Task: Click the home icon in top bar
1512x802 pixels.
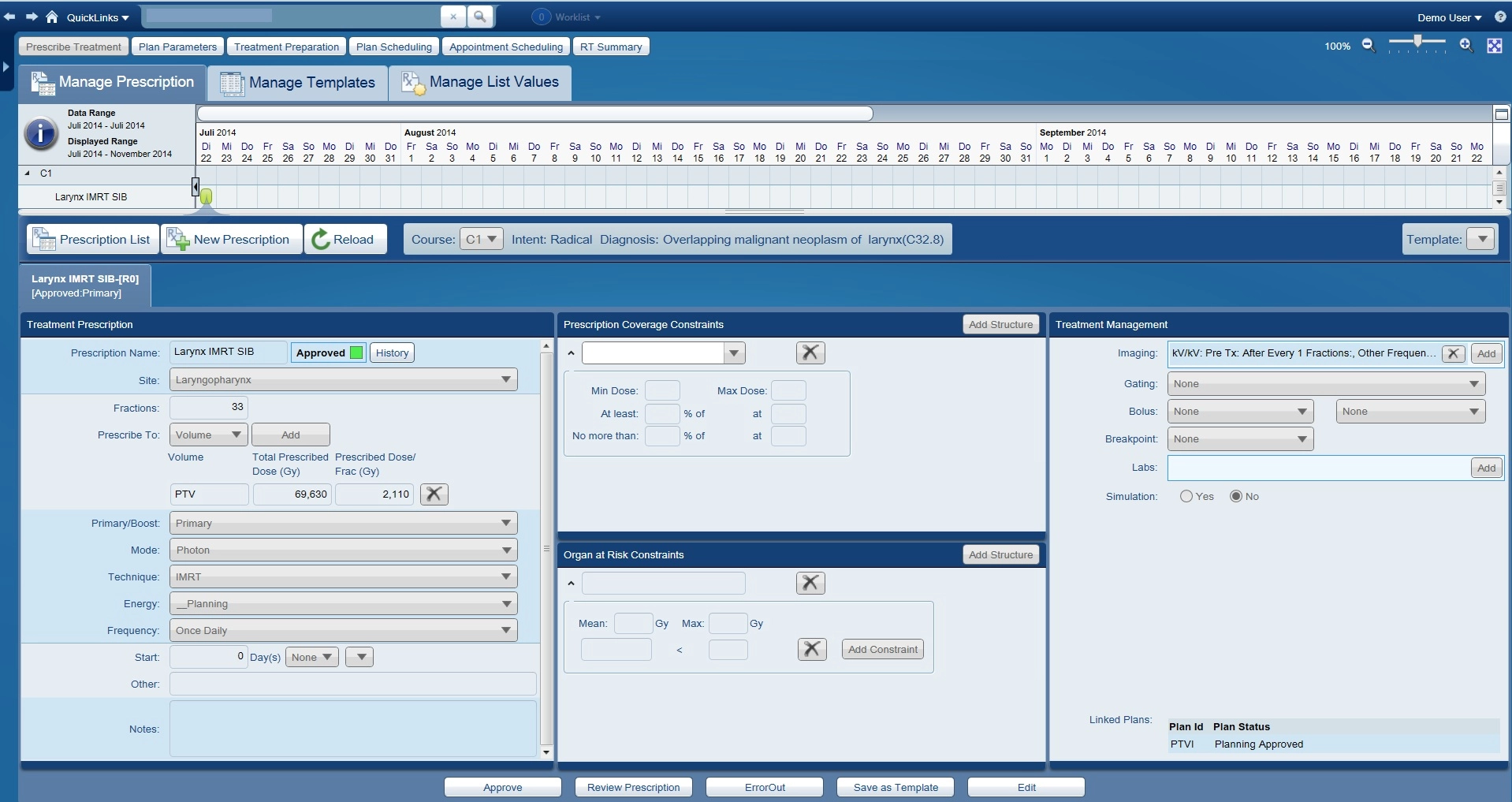Action: (52, 17)
